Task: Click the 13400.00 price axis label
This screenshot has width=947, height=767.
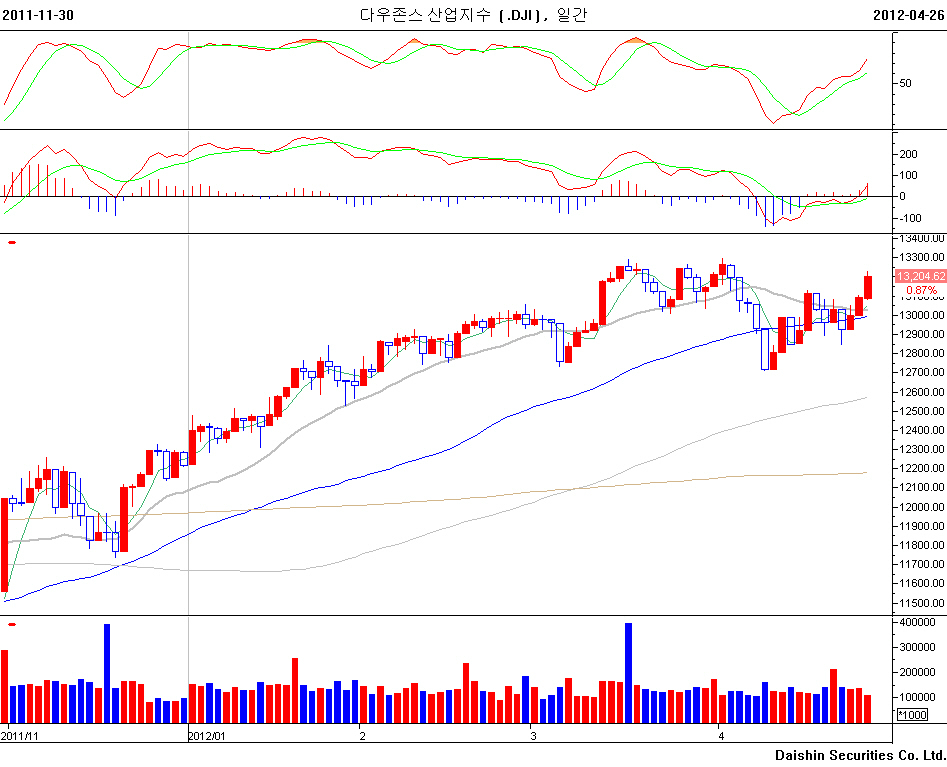Action: point(921,239)
